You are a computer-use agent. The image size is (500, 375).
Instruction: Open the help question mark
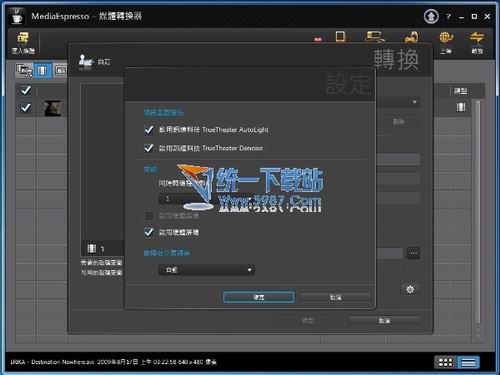click(x=448, y=16)
